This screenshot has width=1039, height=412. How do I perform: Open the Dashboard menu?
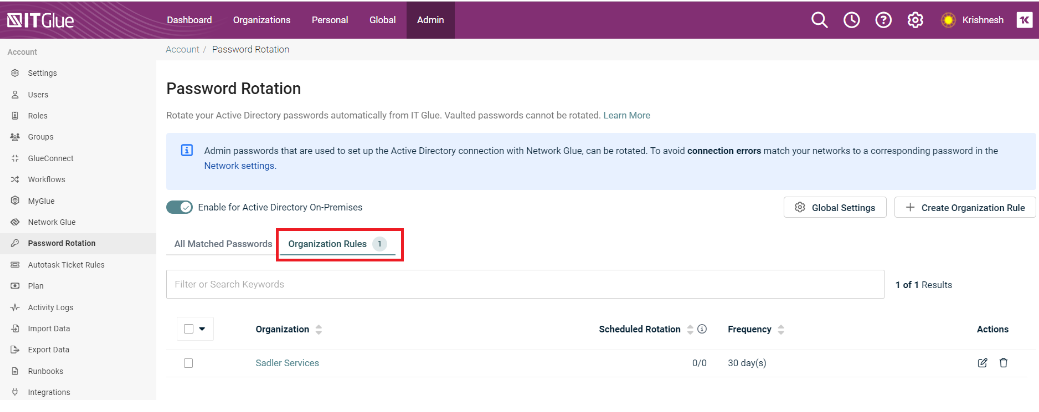tap(190, 20)
